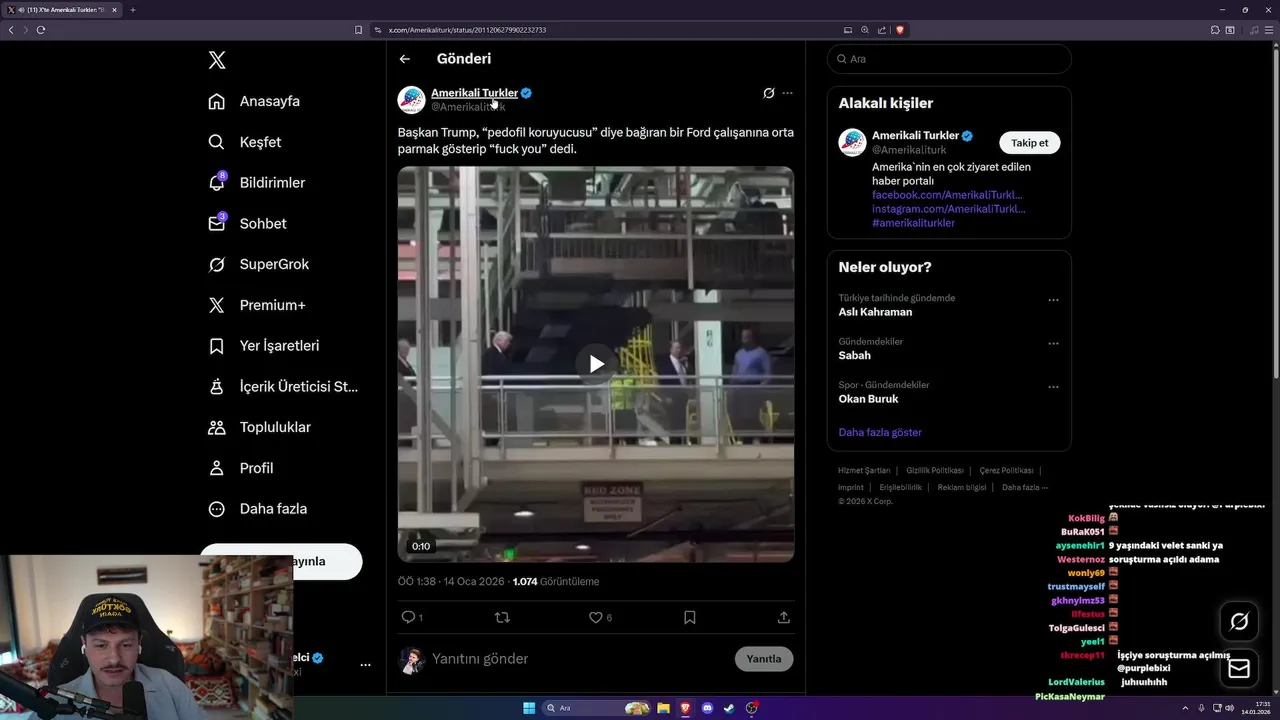Click the taskbar Ara search box

pos(598,708)
